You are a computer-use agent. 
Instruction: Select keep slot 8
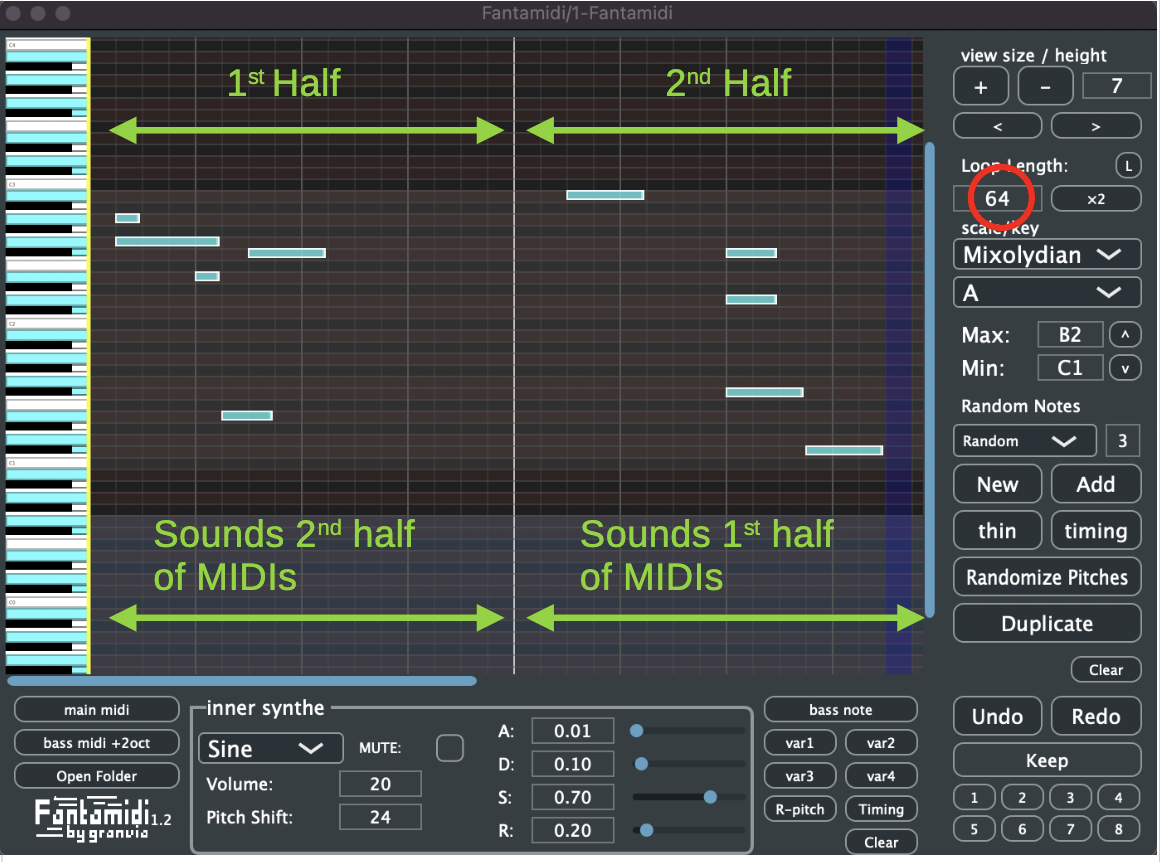[x=1119, y=829]
